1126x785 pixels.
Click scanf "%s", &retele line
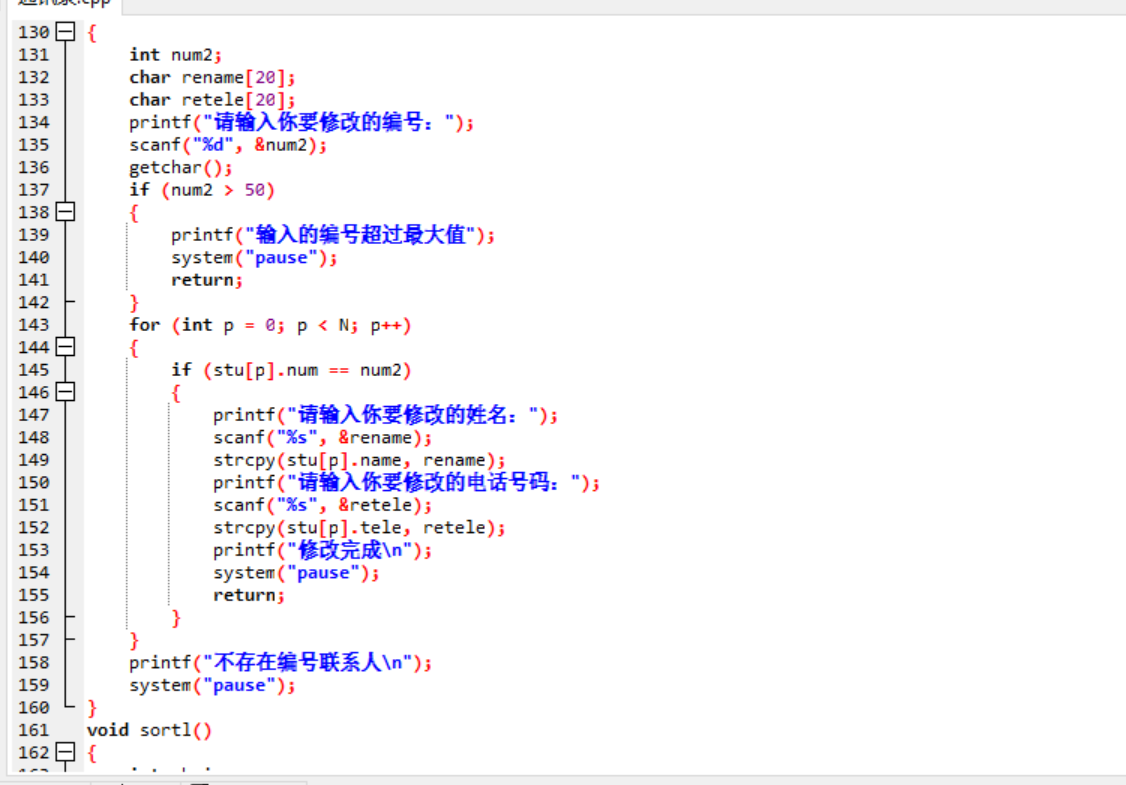tap(322, 505)
